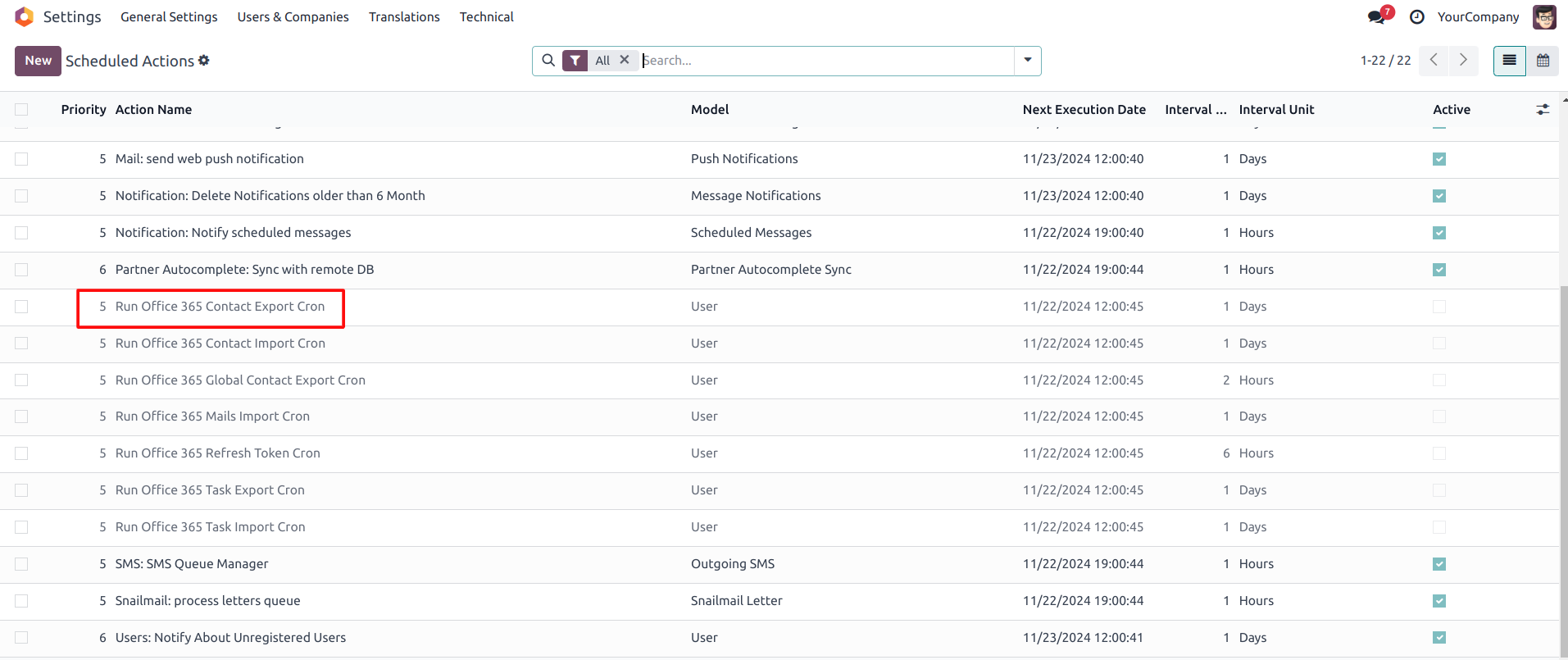Open the activities clock icon

[x=1416, y=17]
